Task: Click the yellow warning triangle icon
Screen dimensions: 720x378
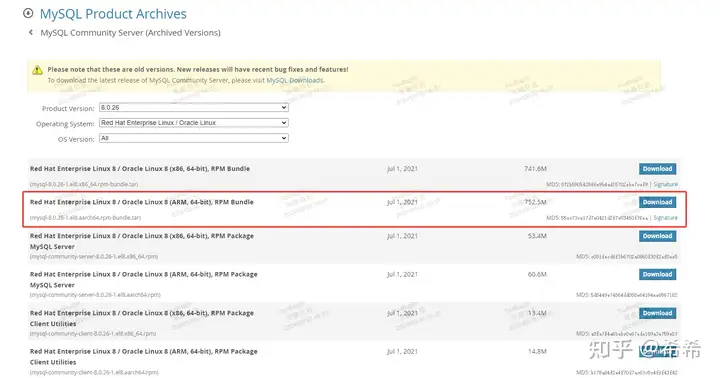Action: (37, 70)
